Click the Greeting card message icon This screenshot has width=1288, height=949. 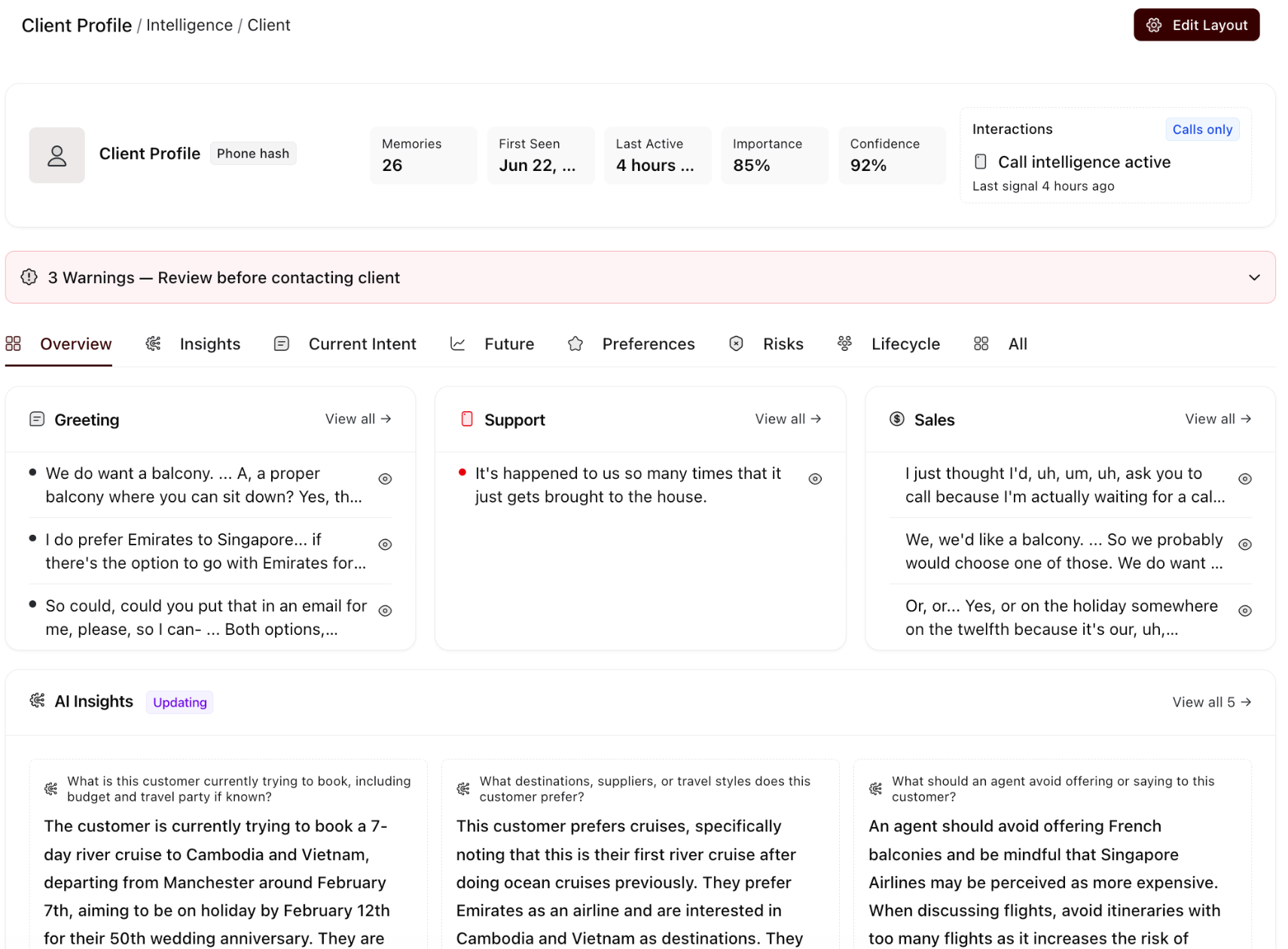(x=37, y=420)
